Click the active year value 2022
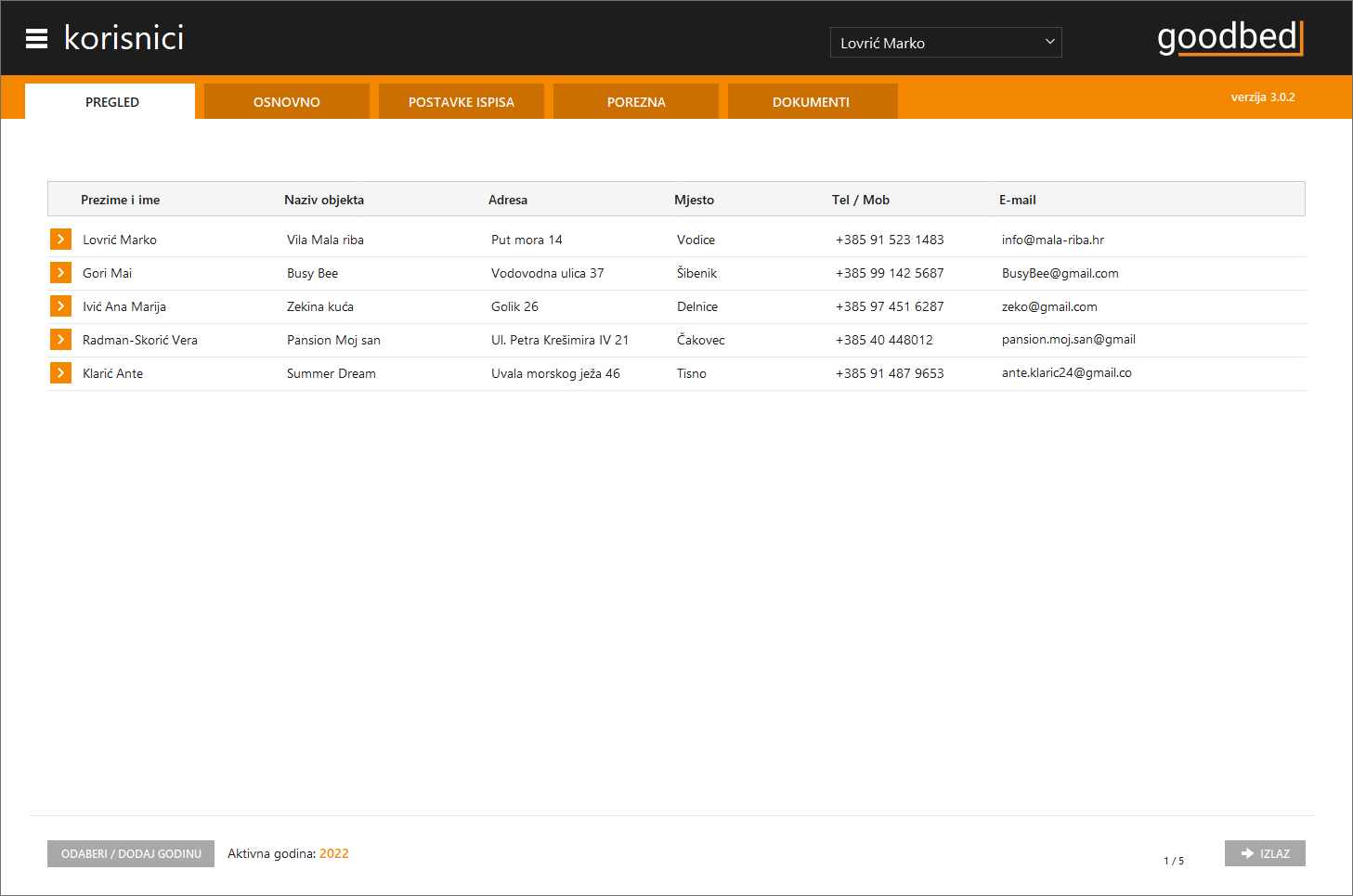Image resolution: width=1353 pixels, height=896 pixels. (x=334, y=853)
